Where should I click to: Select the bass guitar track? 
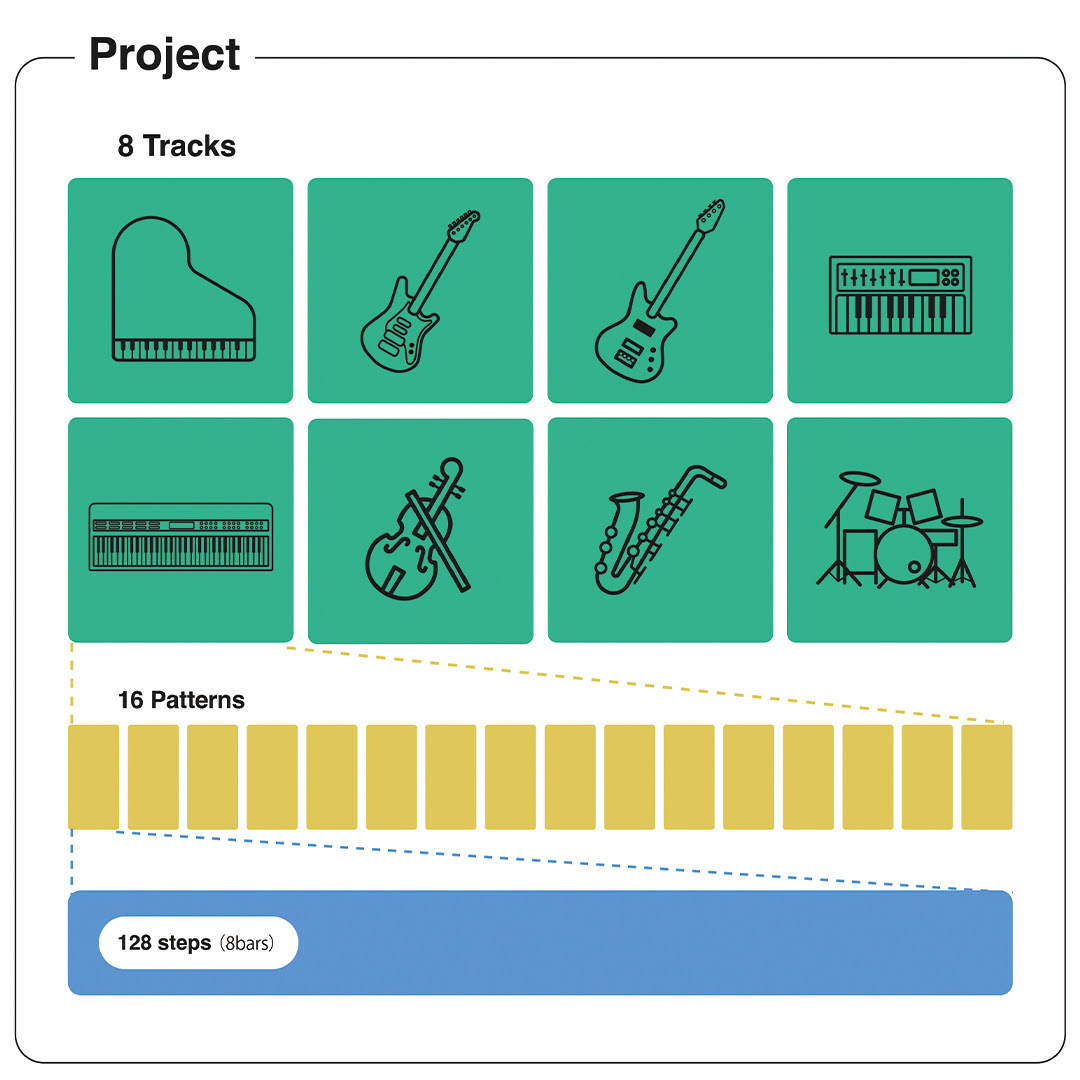[660, 290]
